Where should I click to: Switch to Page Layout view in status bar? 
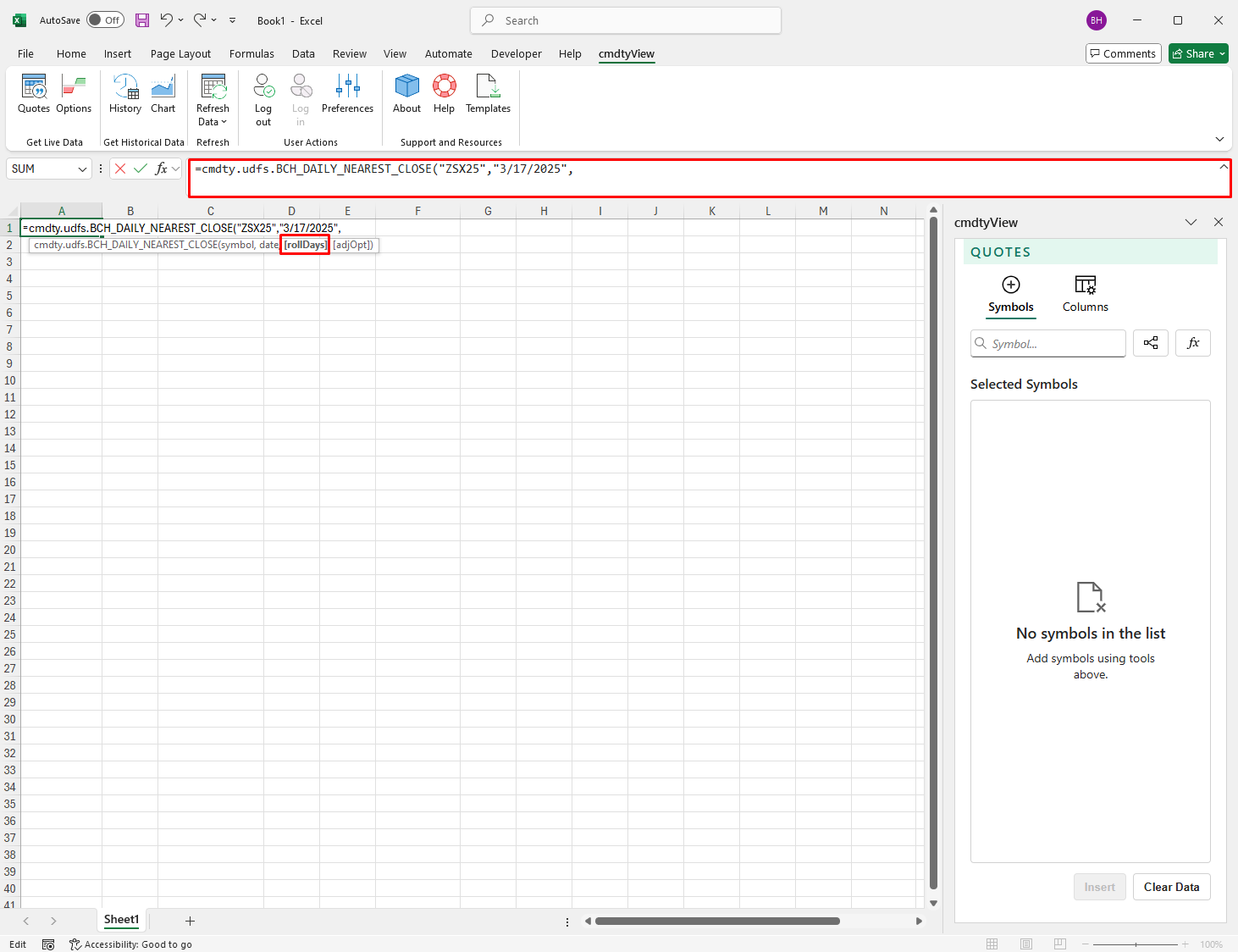pyautogui.click(x=1026, y=944)
